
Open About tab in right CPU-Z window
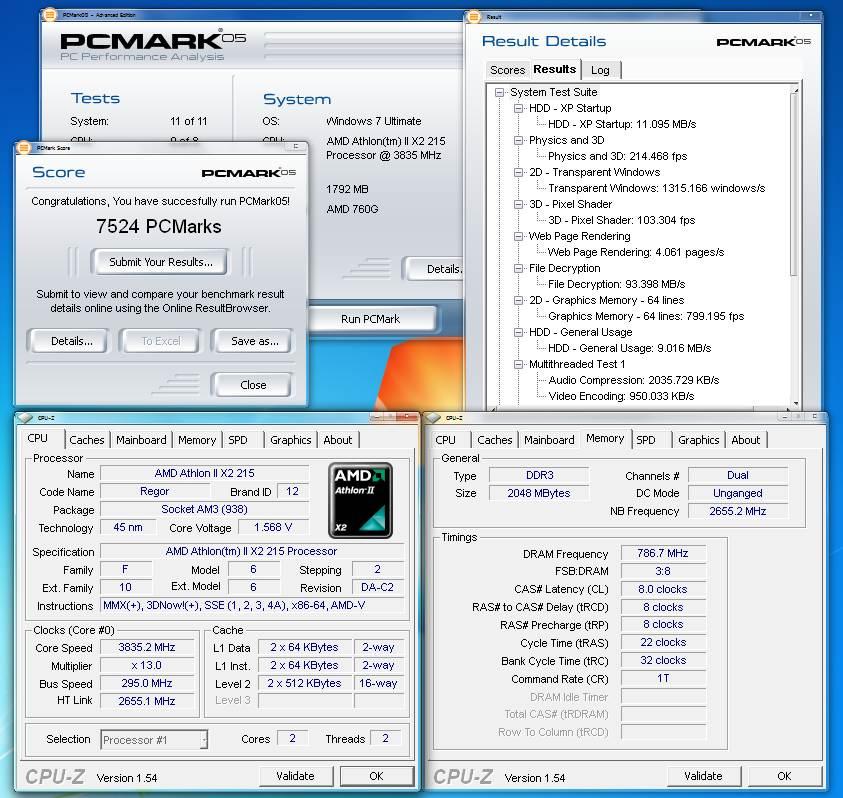pyautogui.click(x=746, y=440)
